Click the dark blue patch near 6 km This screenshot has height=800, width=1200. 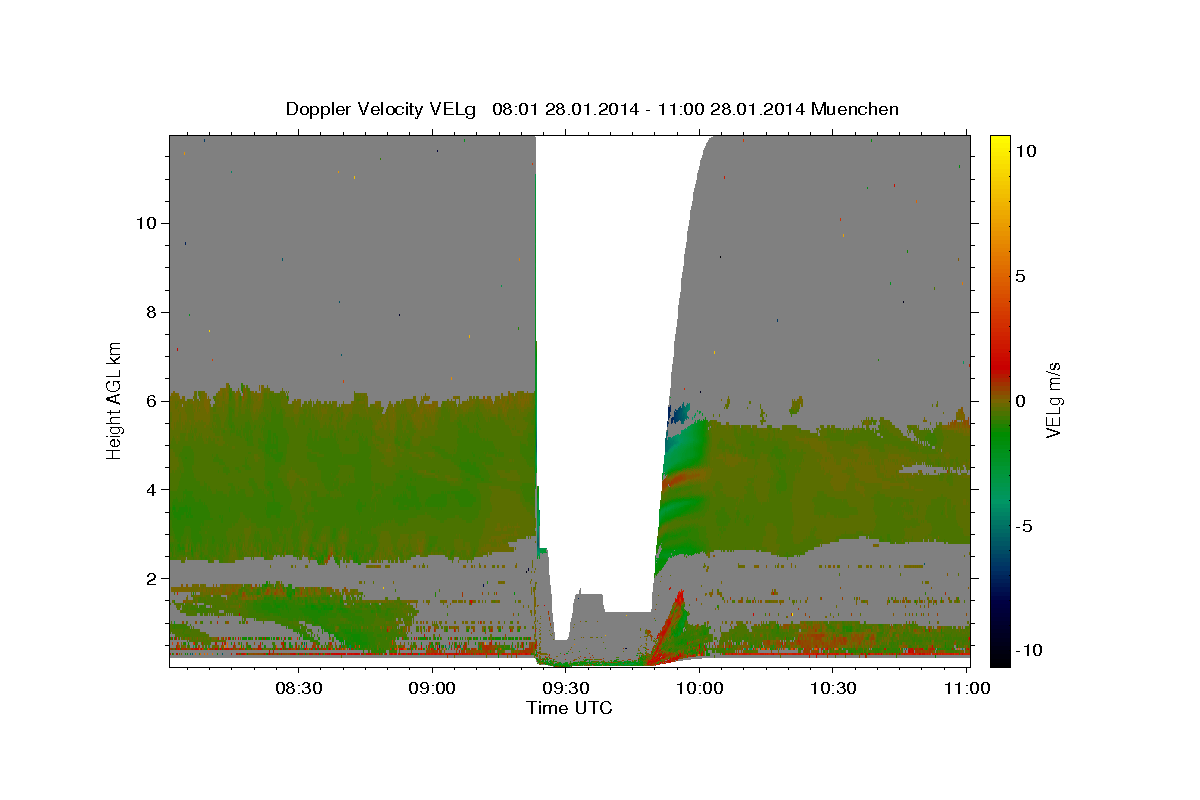[x=679, y=412]
